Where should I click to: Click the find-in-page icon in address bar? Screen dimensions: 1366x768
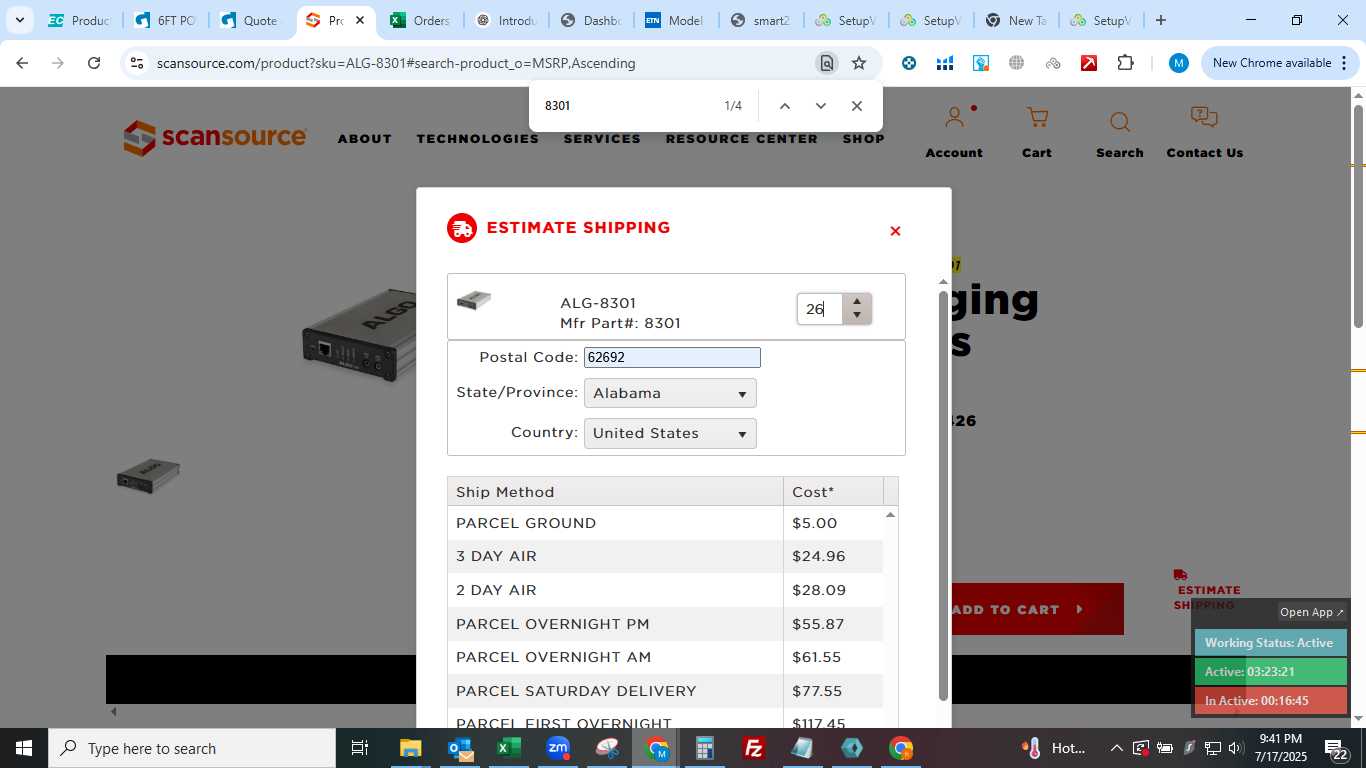pyautogui.click(x=826, y=63)
